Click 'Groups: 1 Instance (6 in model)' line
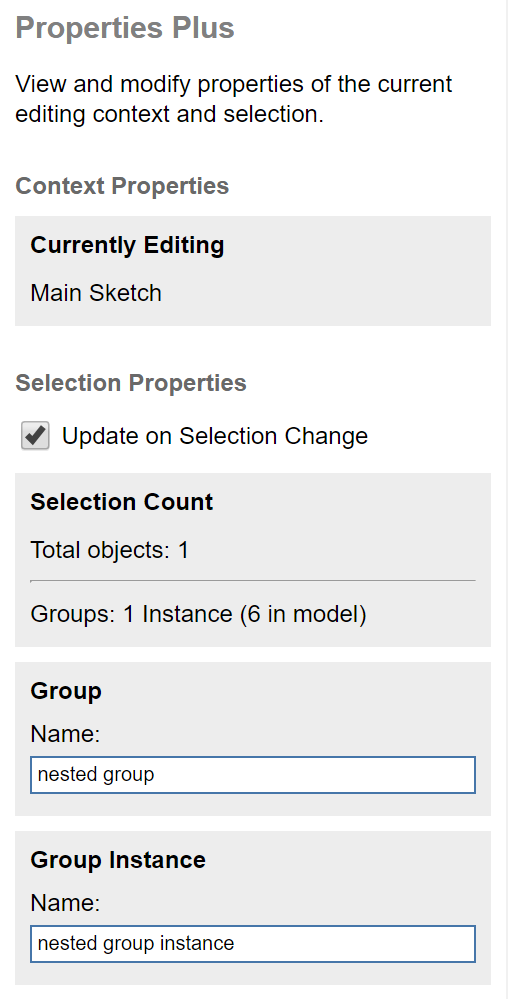This screenshot has height=999, width=508. (198, 614)
